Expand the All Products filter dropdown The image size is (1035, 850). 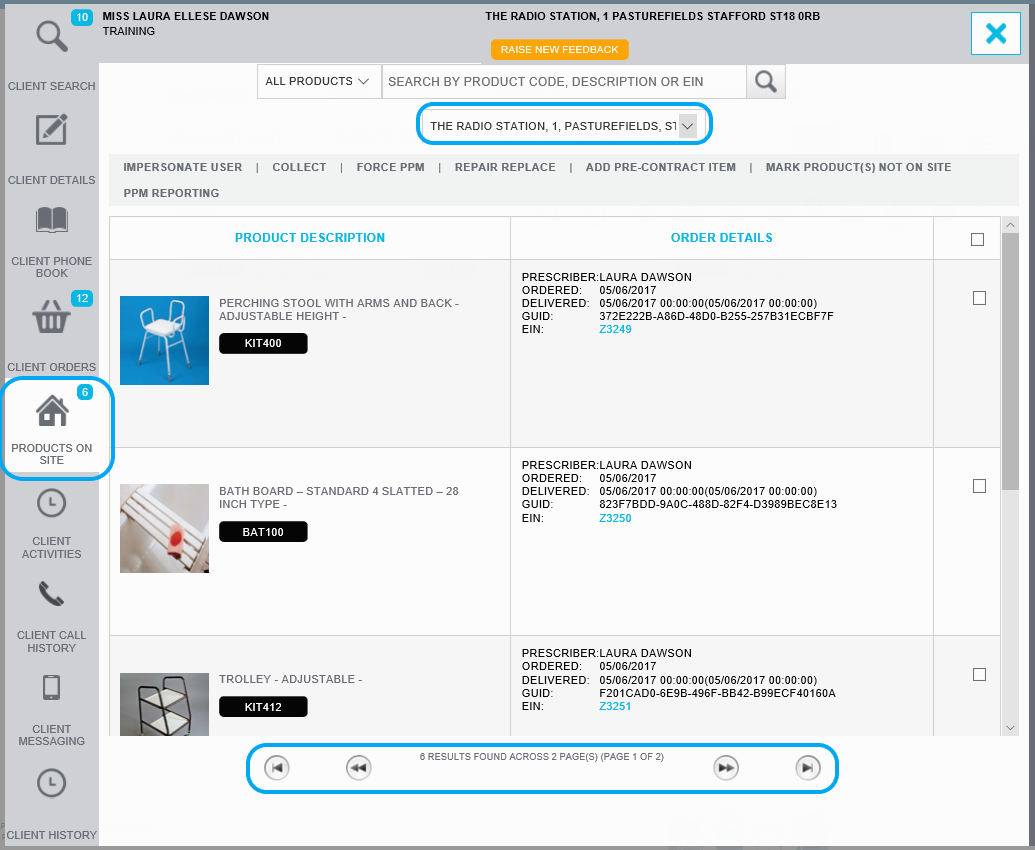(x=319, y=82)
